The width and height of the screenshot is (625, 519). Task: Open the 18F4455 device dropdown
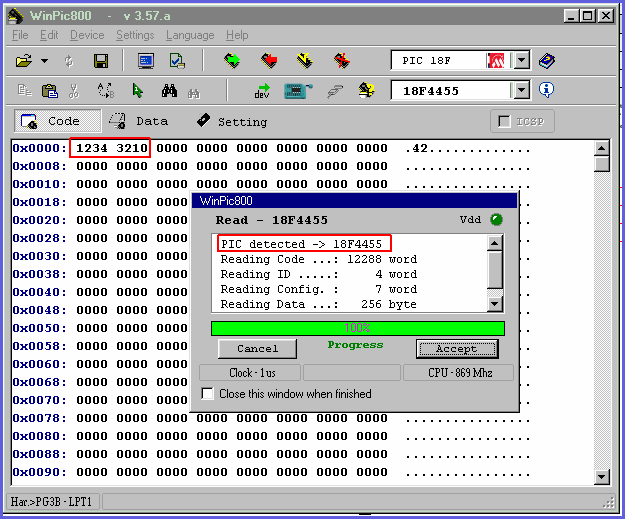[521, 90]
